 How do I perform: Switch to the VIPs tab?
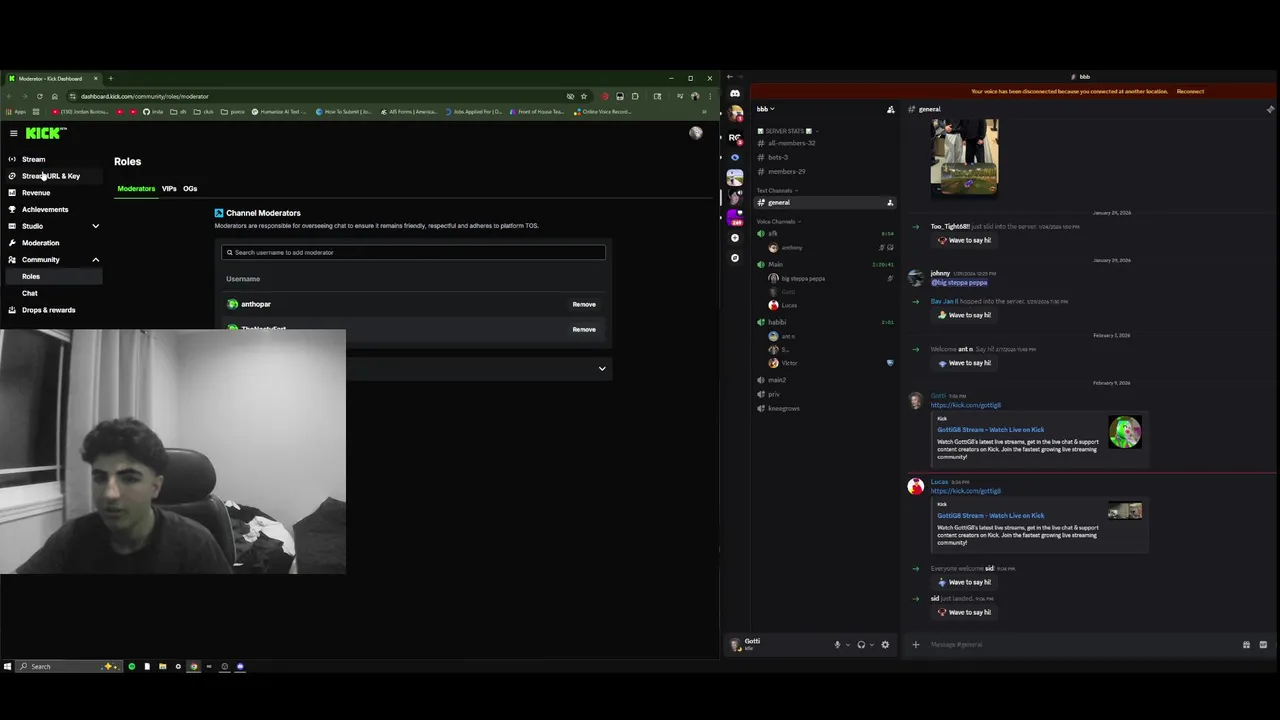tap(169, 189)
